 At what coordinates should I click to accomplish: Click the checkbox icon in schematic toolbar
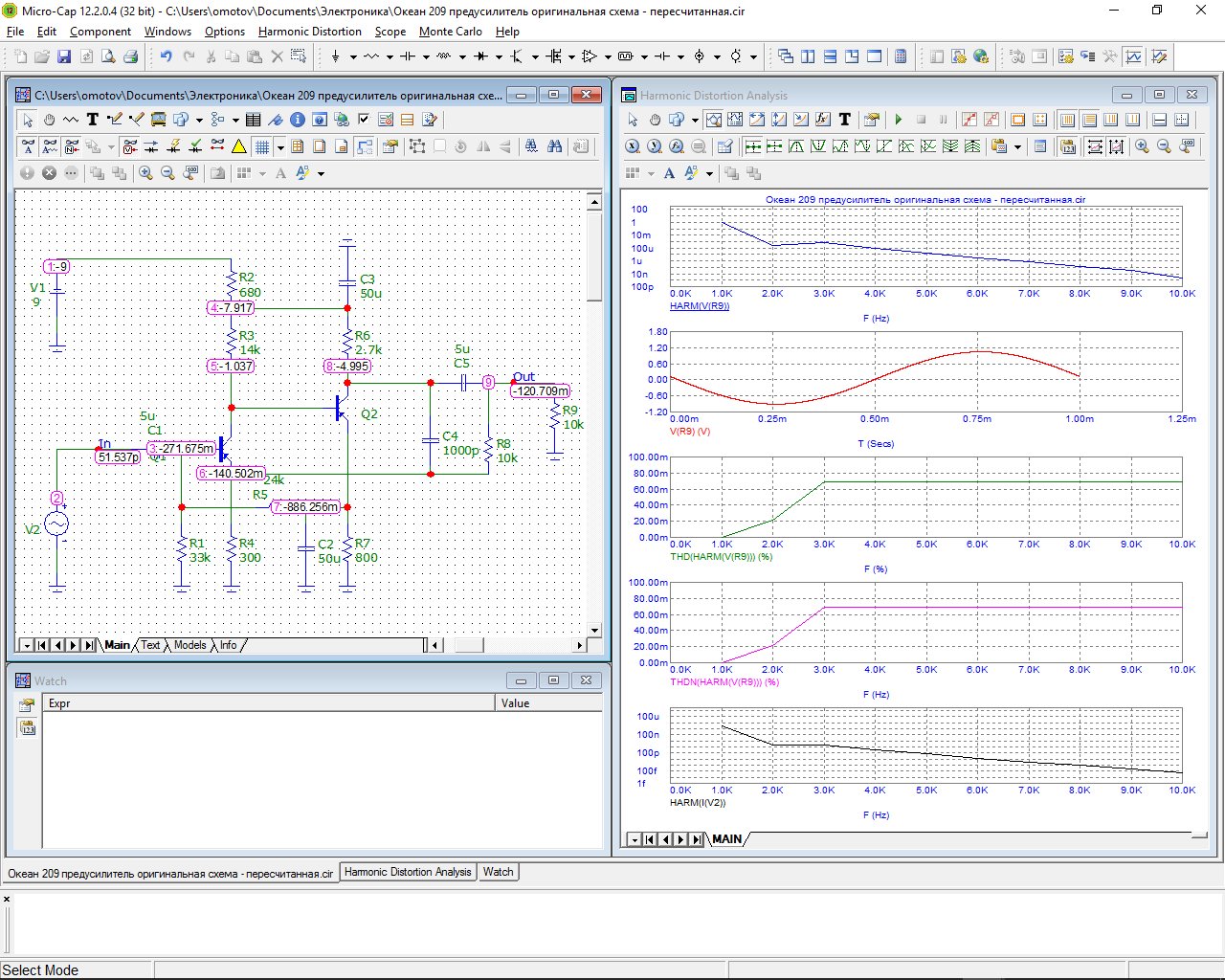tap(364, 120)
